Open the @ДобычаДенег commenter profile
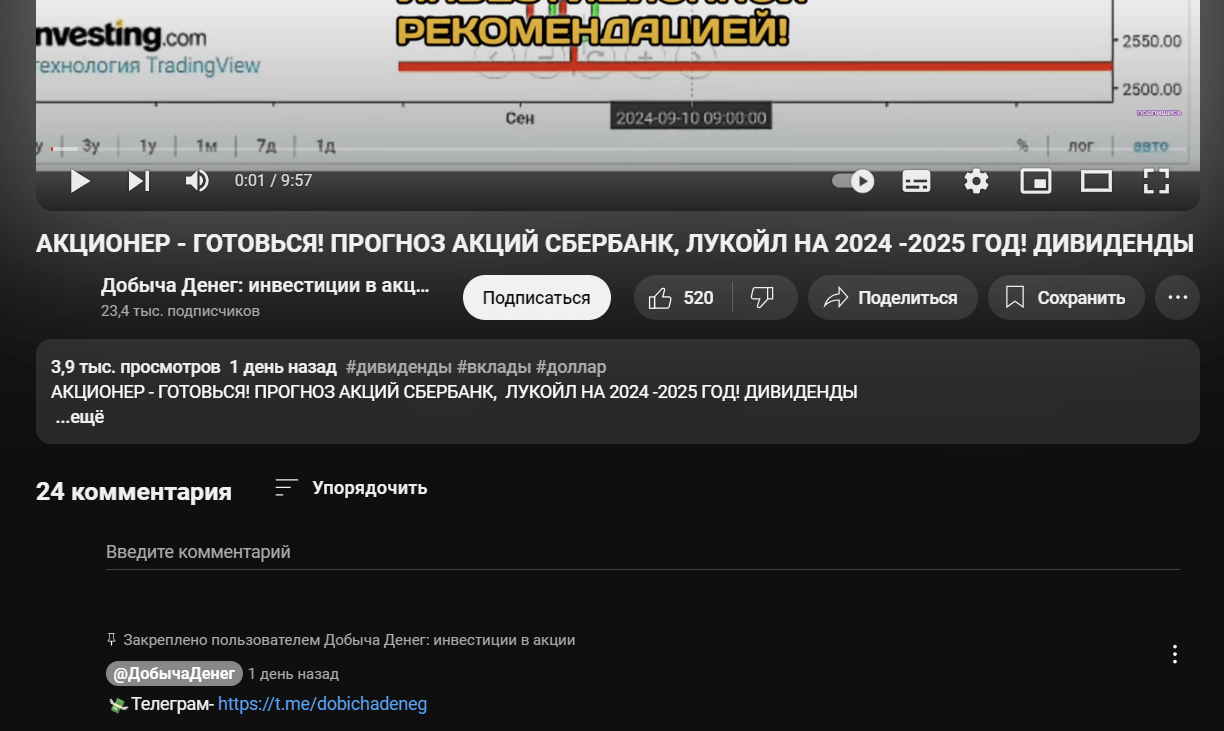 (174, 673)
